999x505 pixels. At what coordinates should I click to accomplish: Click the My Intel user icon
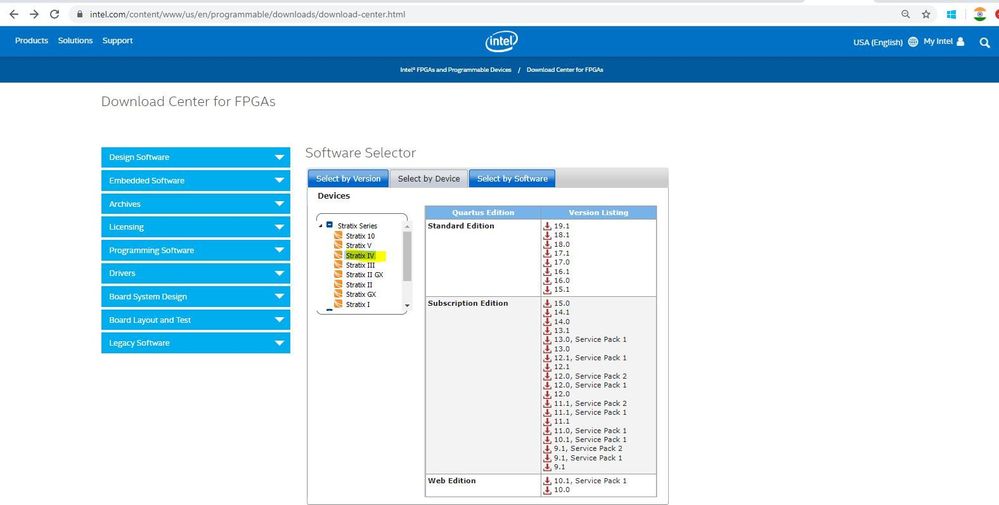pos(961,42)
